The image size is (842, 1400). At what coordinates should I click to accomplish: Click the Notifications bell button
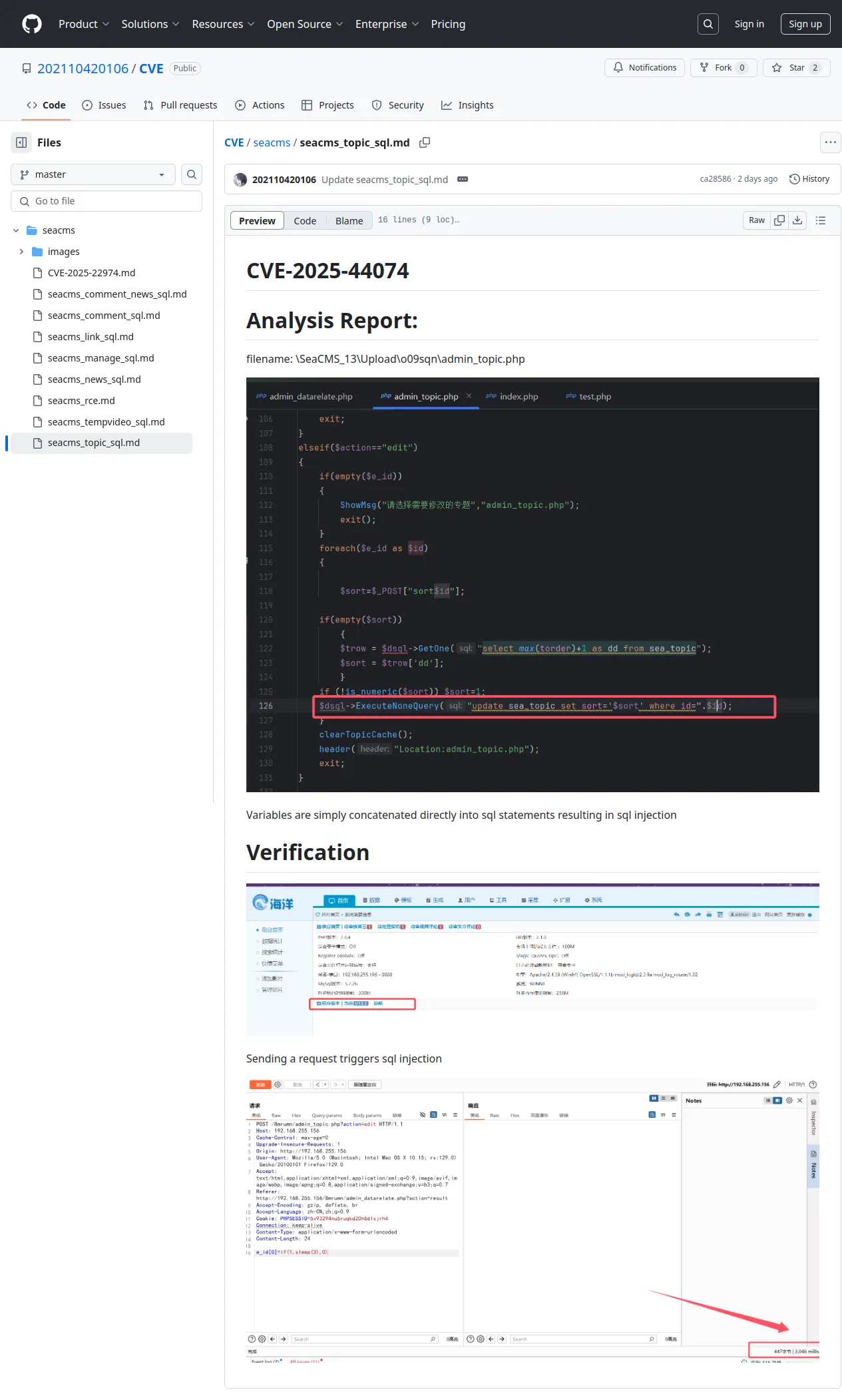point(644,68)
